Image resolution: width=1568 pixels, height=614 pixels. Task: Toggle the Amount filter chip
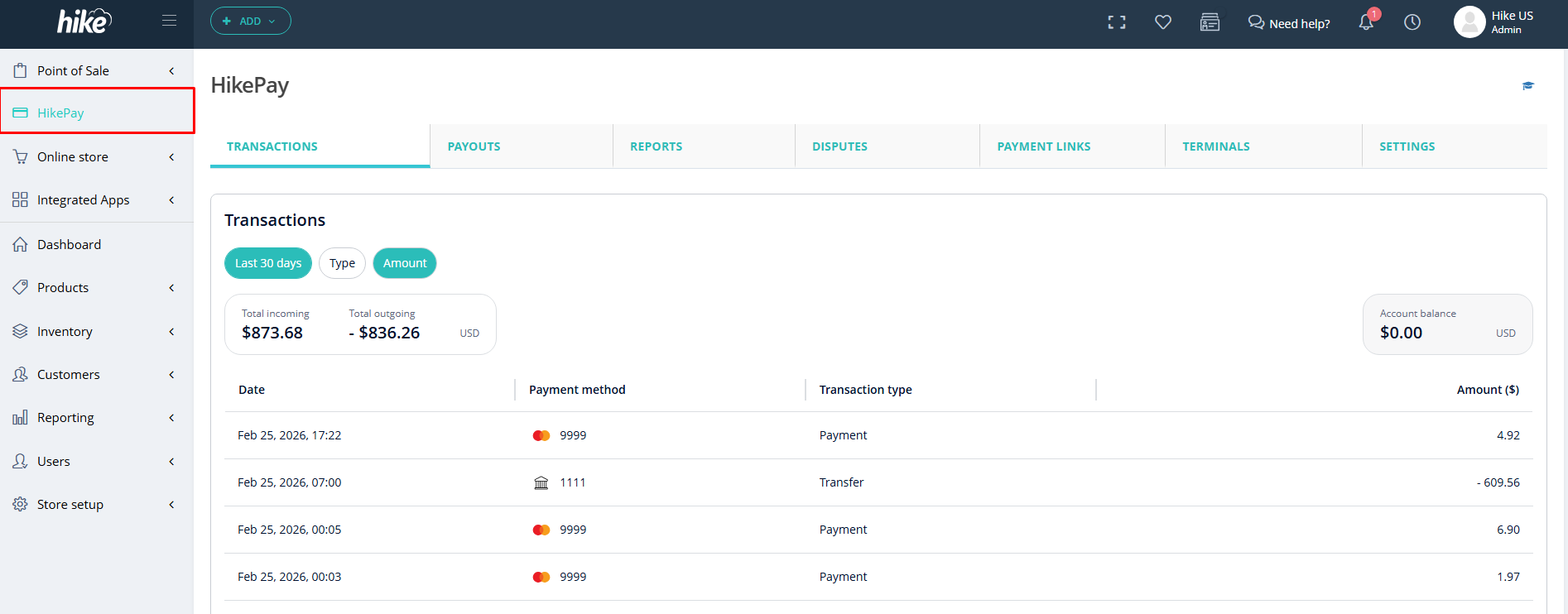405,263
